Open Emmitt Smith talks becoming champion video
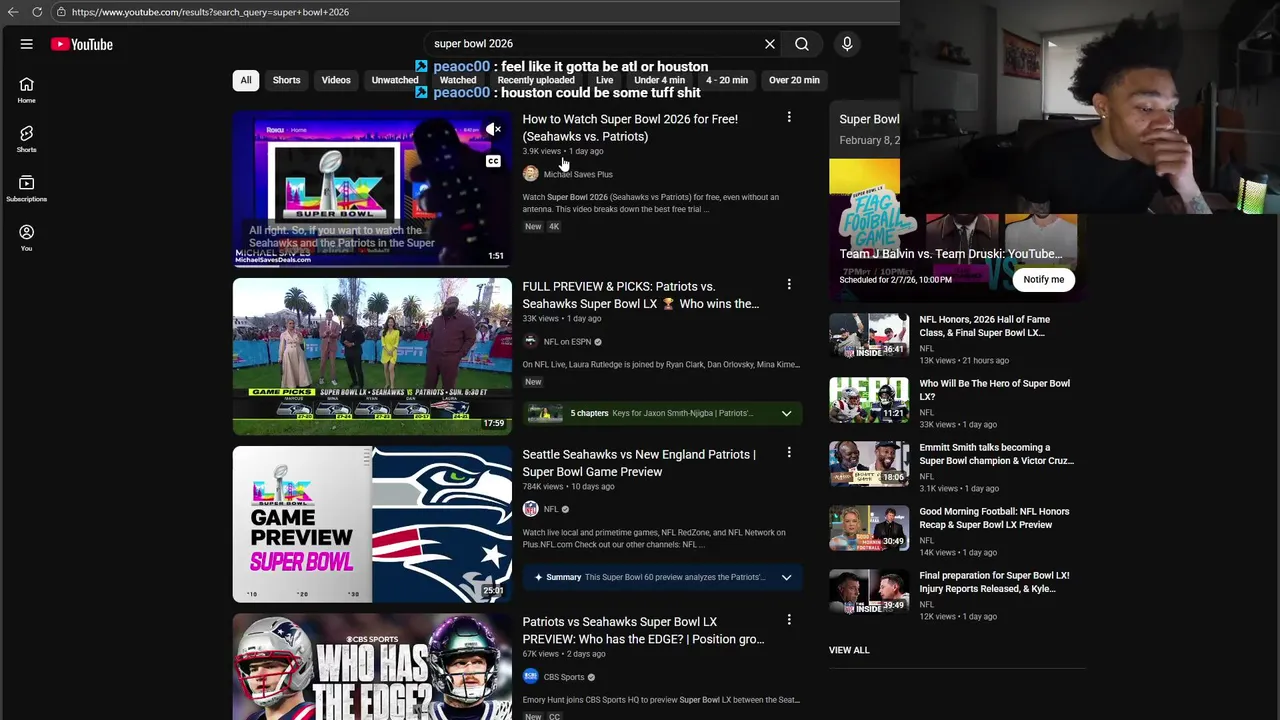 pos(957,467)
